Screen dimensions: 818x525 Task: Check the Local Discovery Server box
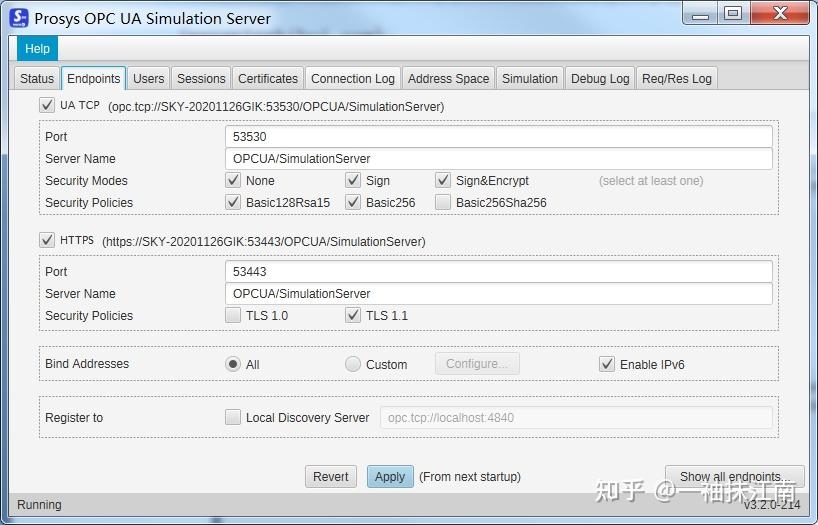[x=233, y=418]
